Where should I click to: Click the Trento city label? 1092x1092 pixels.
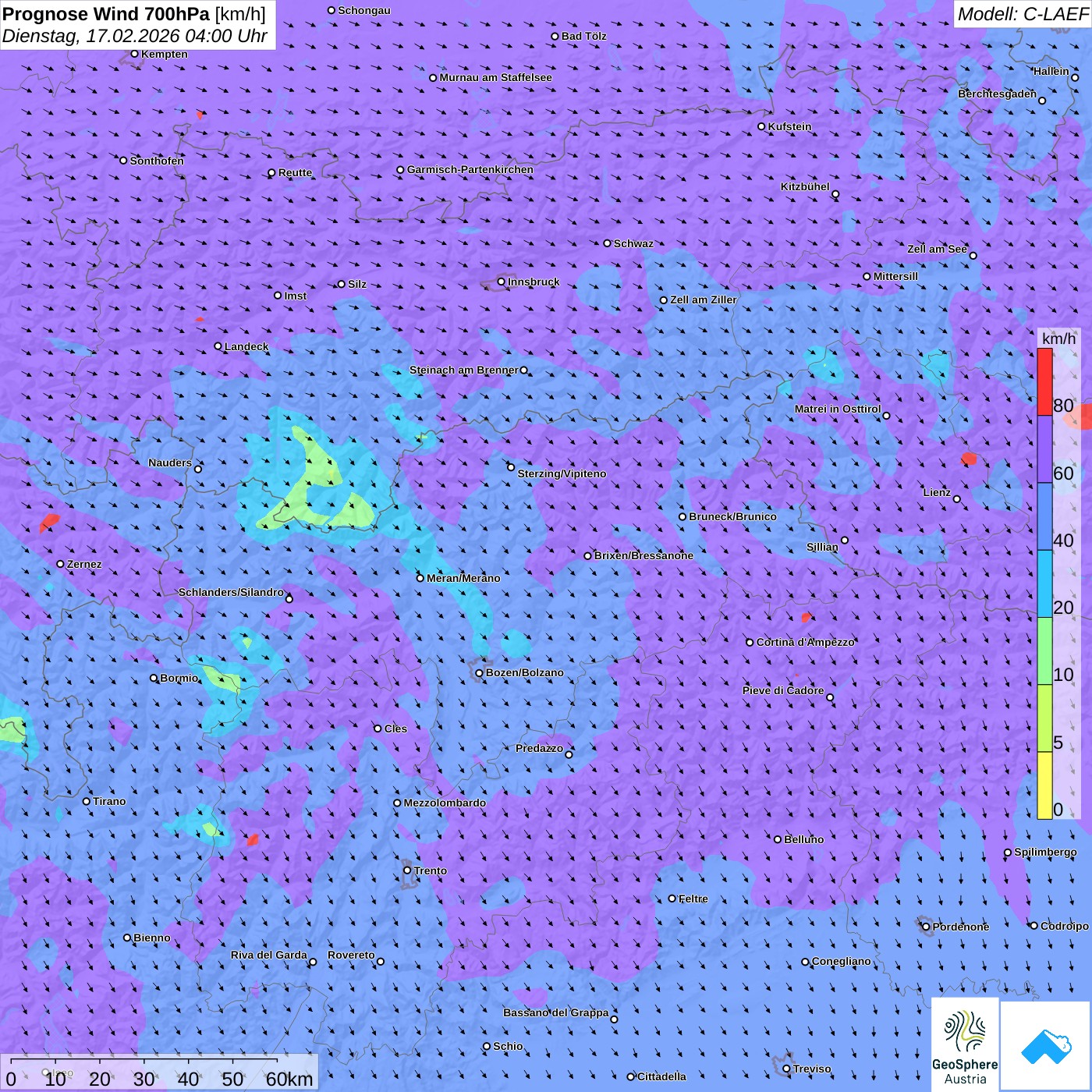click(x=431, y=870)
